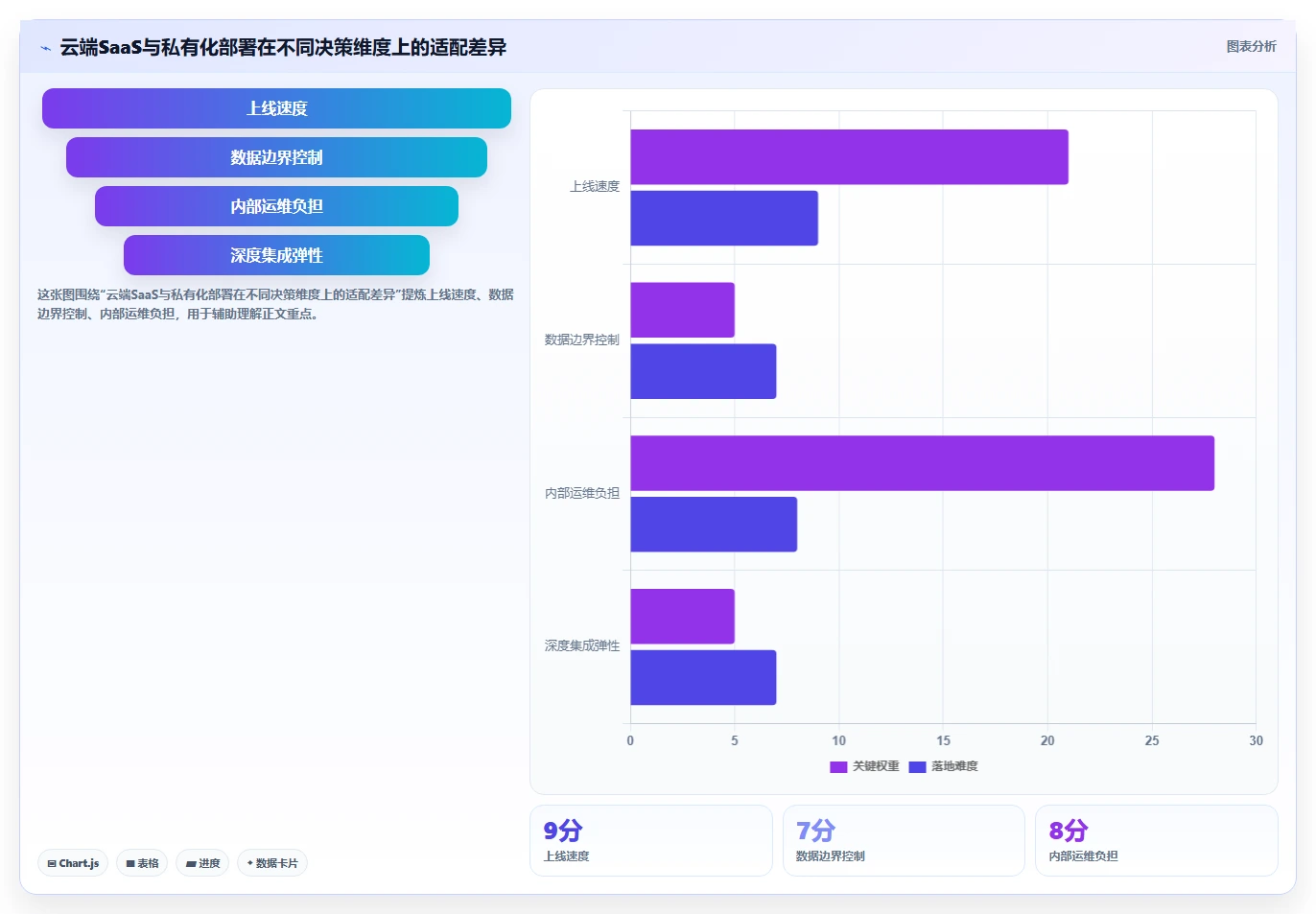
Task: Click the x-axis tick value 15
Action: (943, 740)
